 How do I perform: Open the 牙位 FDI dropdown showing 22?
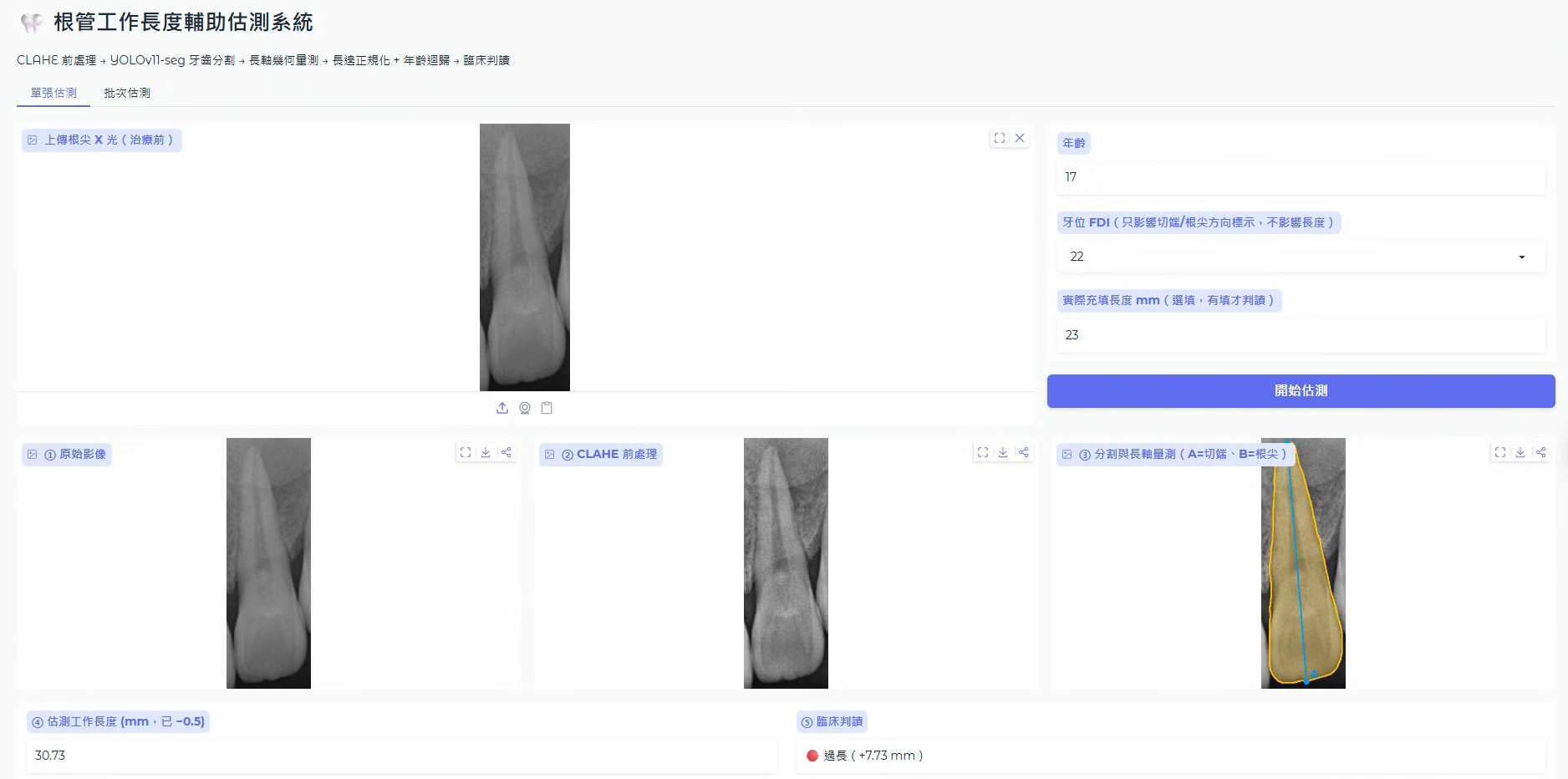pyautogui.click(x=1301, y=257)
